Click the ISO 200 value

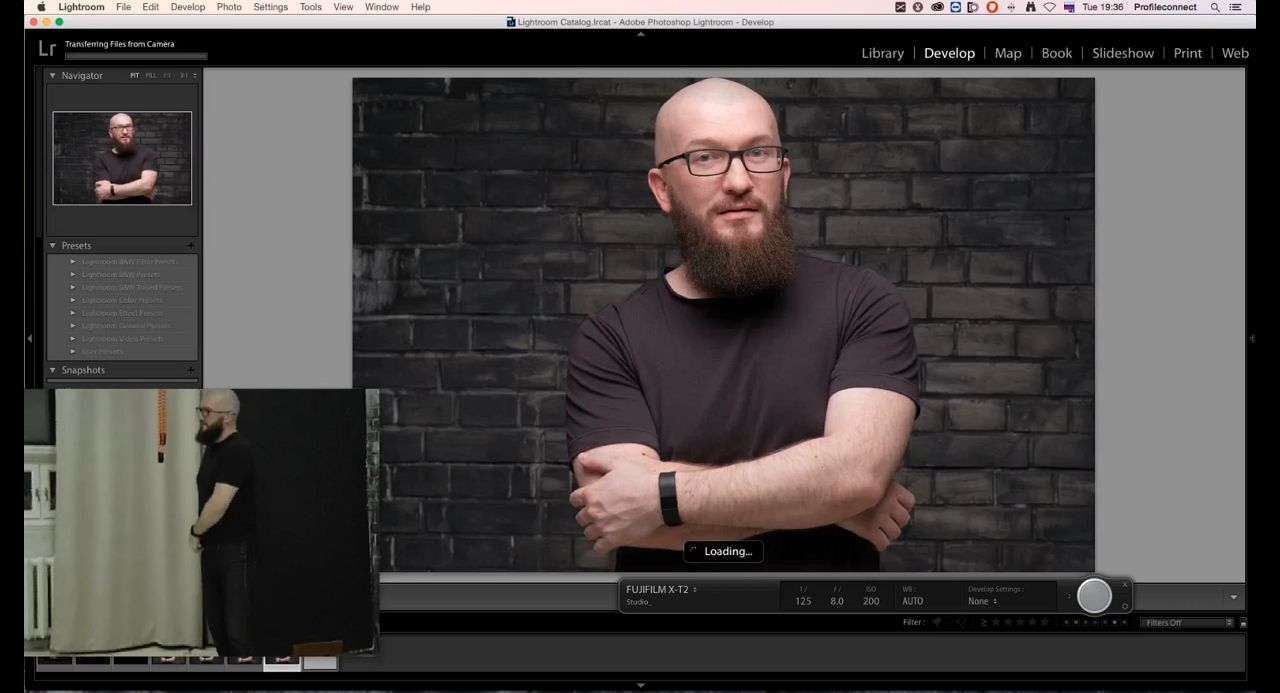click(871, 601)
